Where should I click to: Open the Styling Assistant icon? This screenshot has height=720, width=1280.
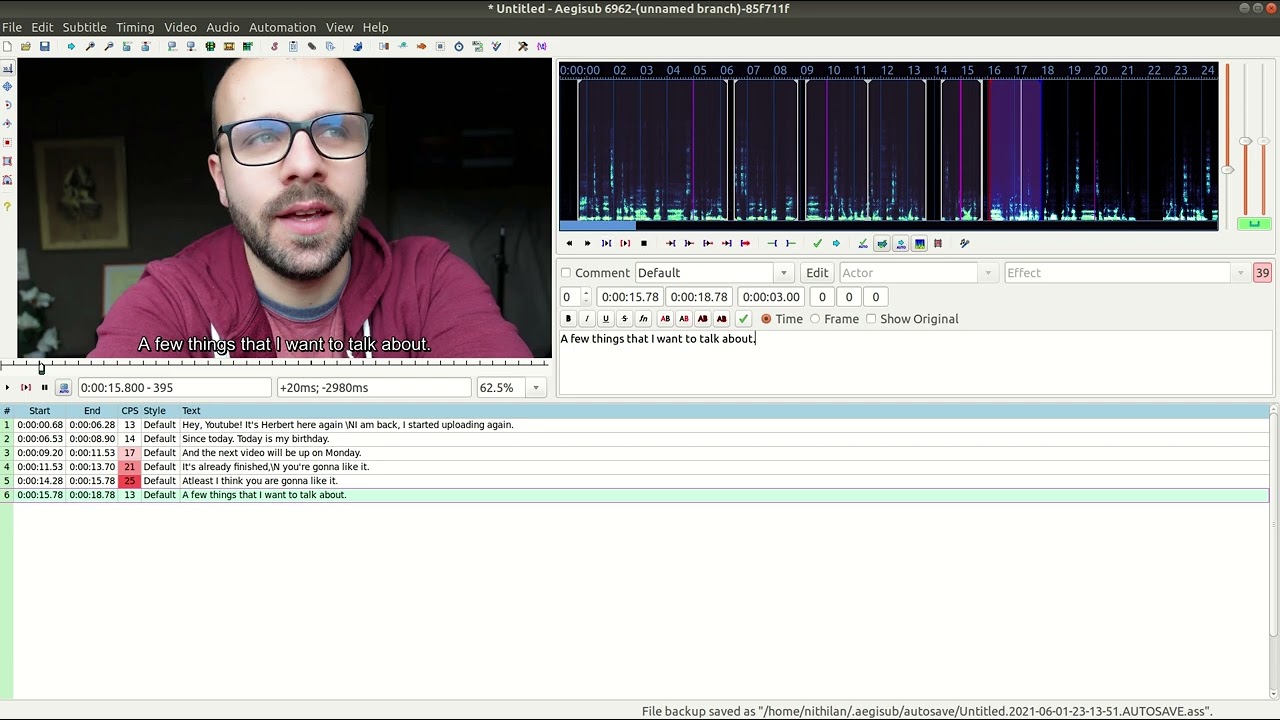(402, 46)
